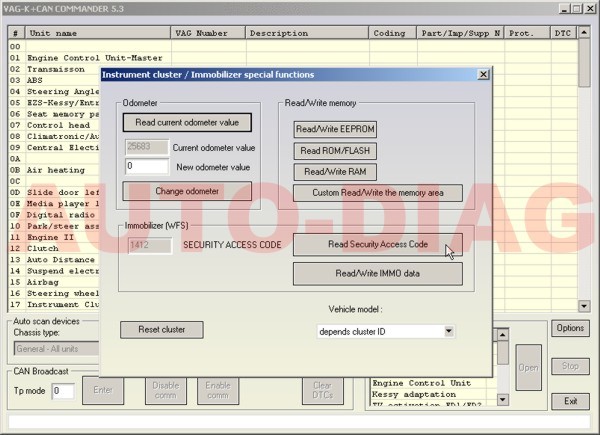600x435 pixels.
Task: Select row 0F Digital radio
Action: coord(54,215)
